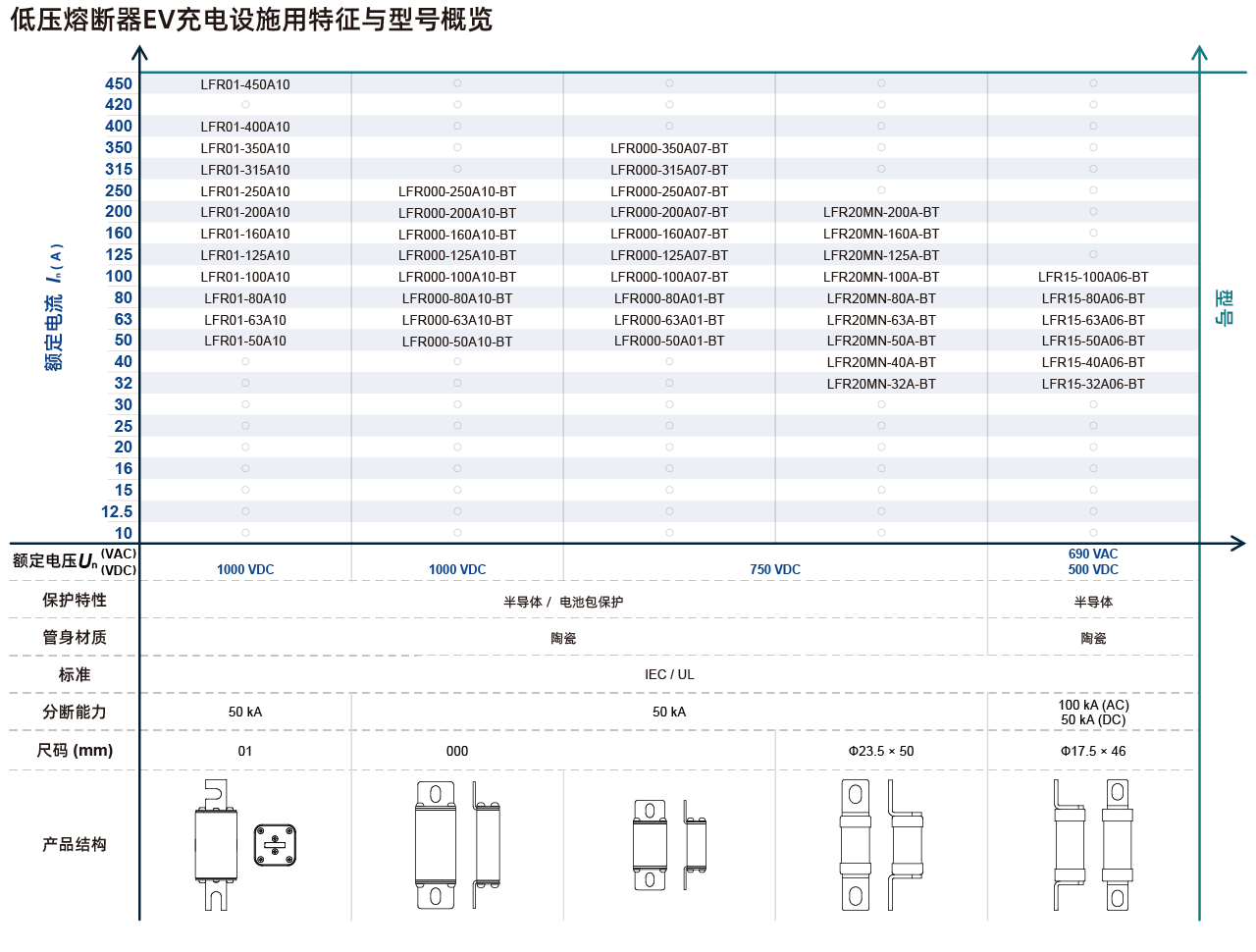Select model LFR20MN-40A-BT
This screenshot has height=952, width=1256.
[881, 362]
